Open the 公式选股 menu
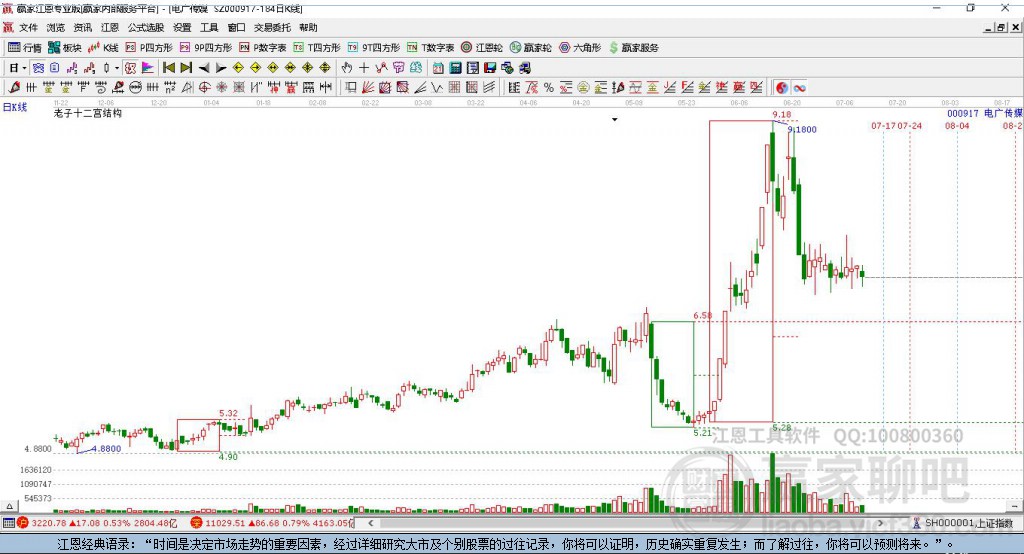 point(146,27)
